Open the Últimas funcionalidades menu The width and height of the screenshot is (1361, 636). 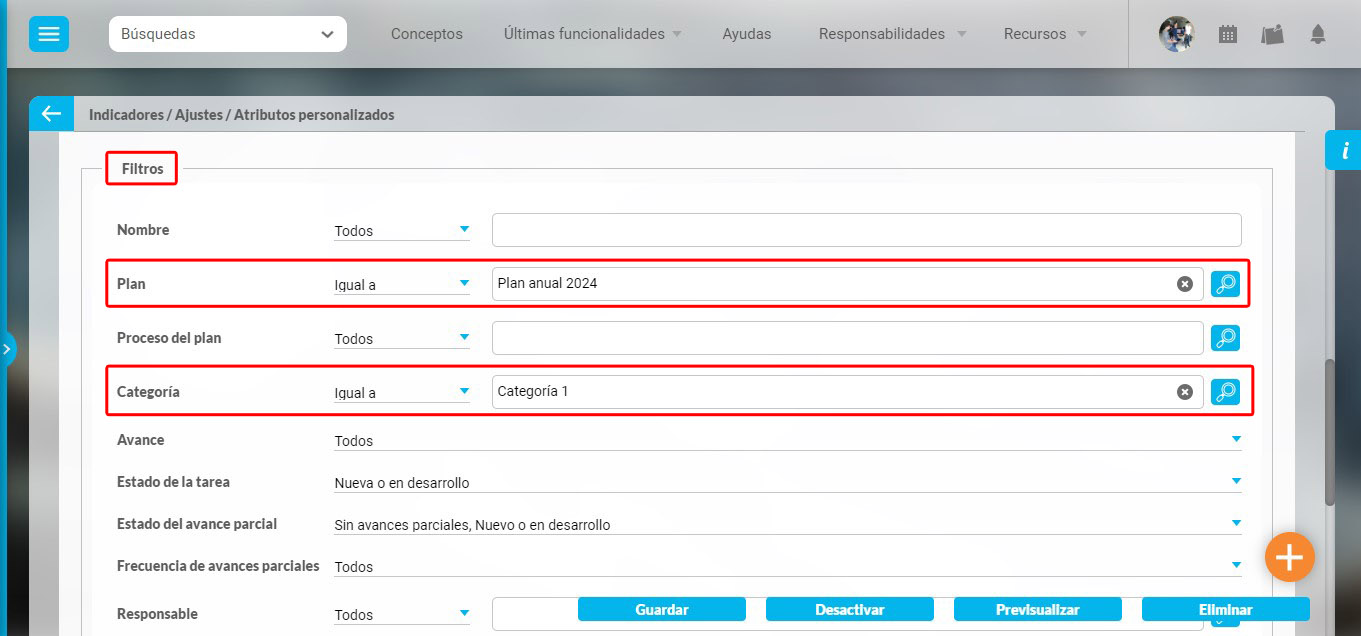[x=593, y=34]
